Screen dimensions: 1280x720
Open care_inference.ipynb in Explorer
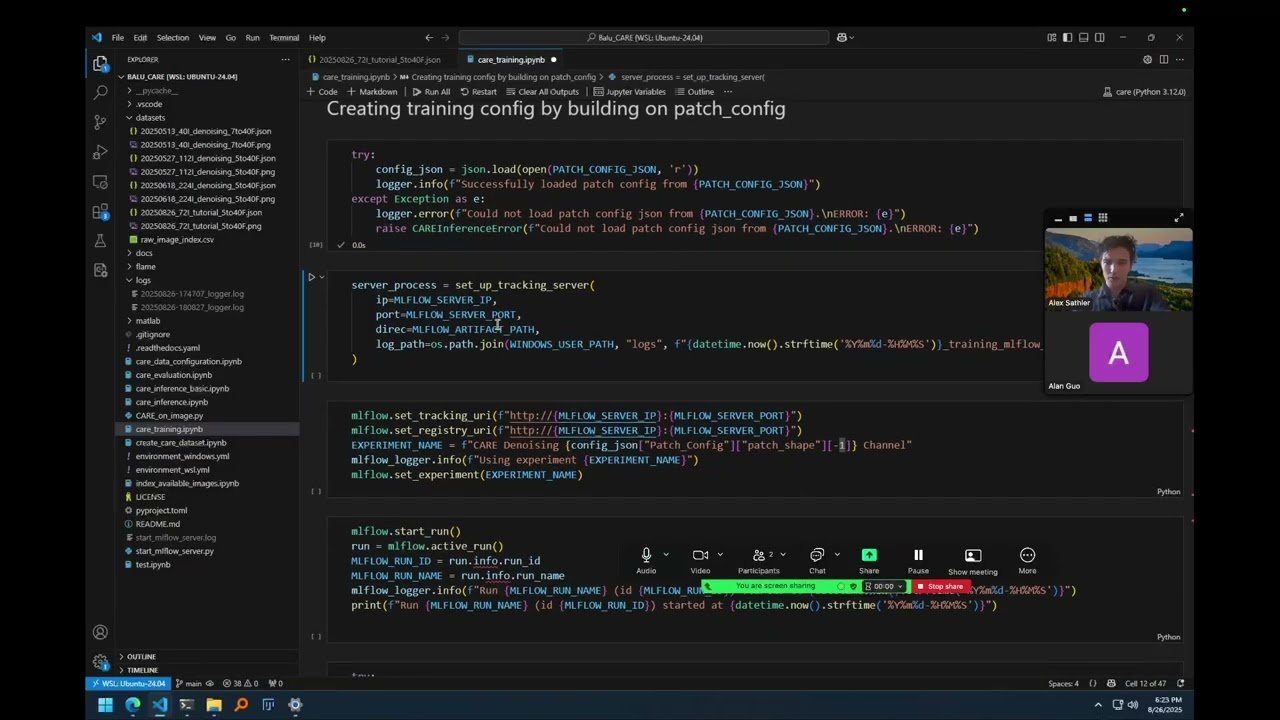pos(171,402)
